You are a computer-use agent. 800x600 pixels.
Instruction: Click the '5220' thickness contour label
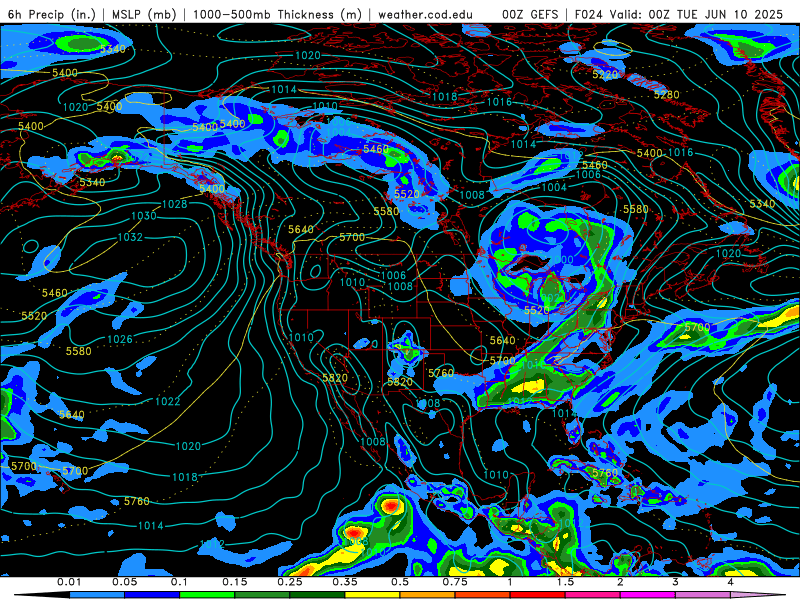point(605,74)
